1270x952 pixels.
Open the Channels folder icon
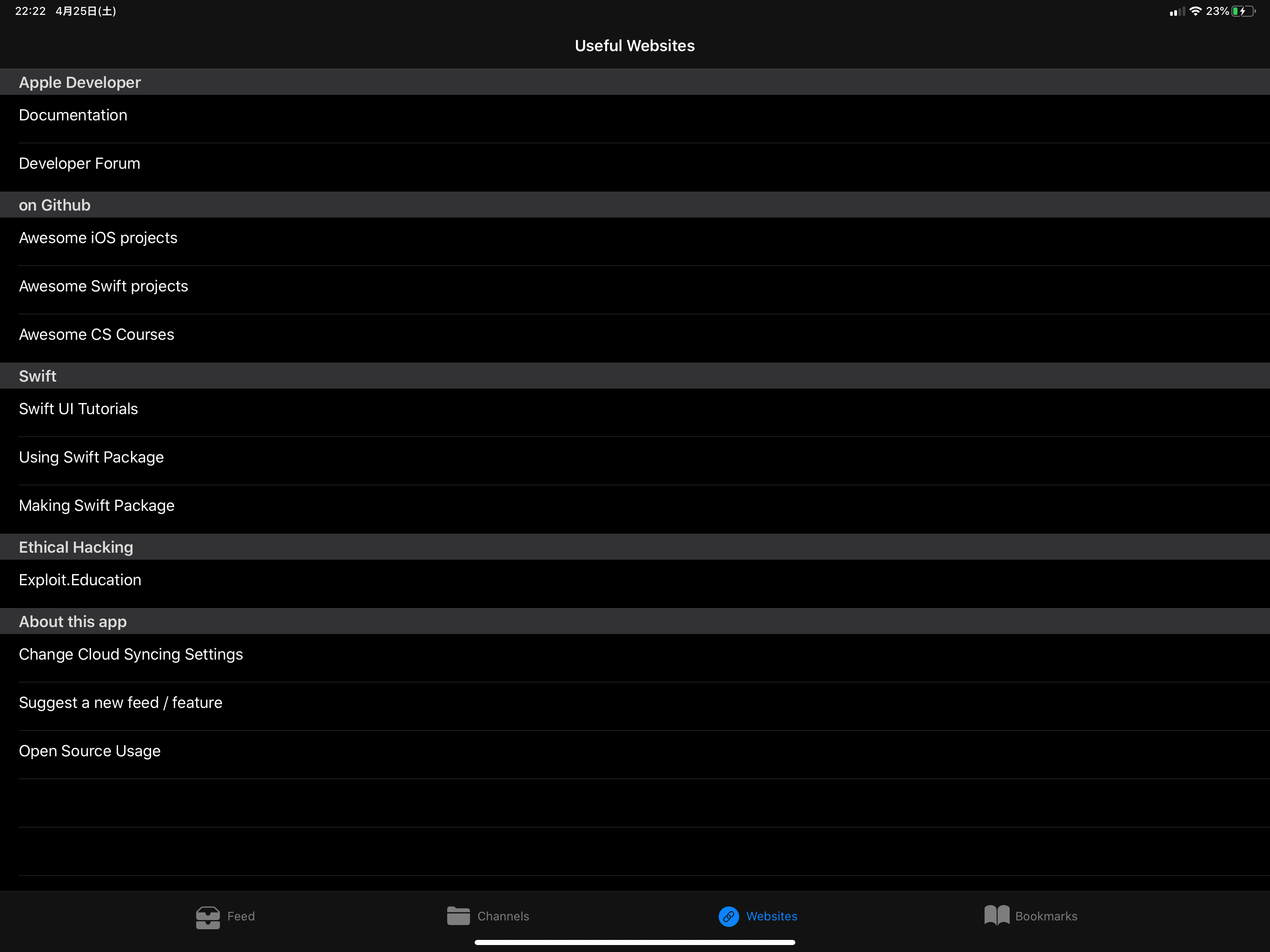[x=458, y=916]
